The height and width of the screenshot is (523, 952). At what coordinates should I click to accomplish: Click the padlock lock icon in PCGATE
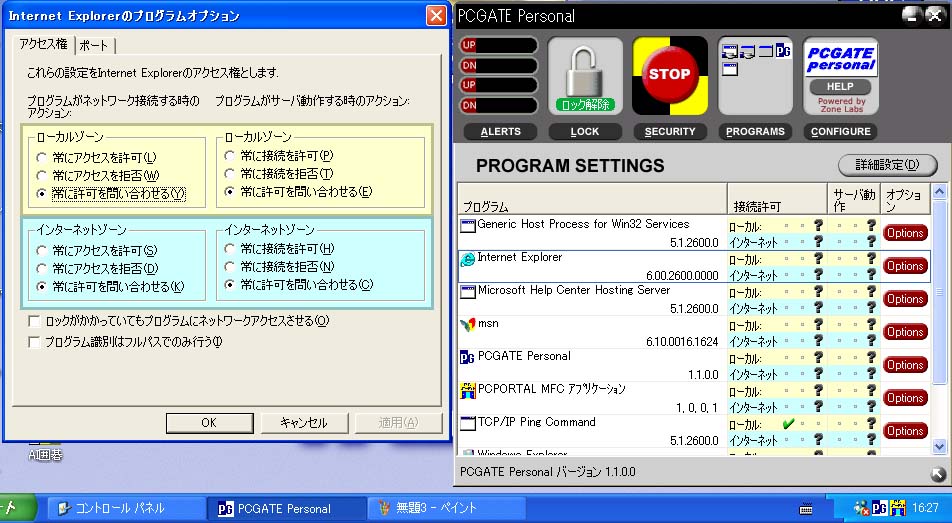click(x=585, y=75)
